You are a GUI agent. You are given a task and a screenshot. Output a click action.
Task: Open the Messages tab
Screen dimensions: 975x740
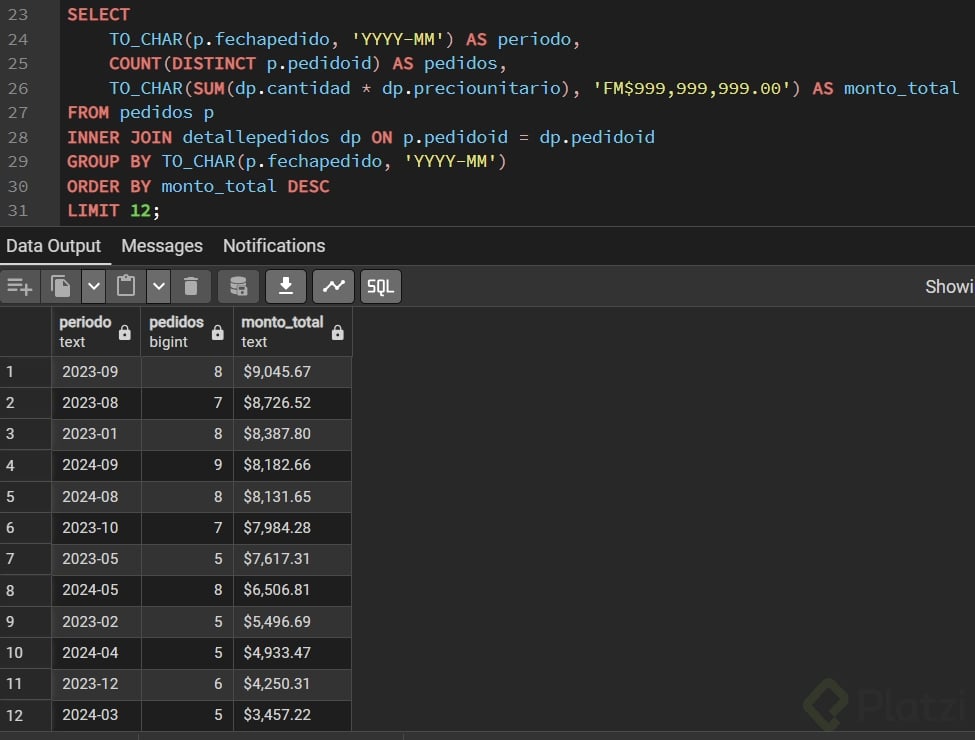point(162,246)
